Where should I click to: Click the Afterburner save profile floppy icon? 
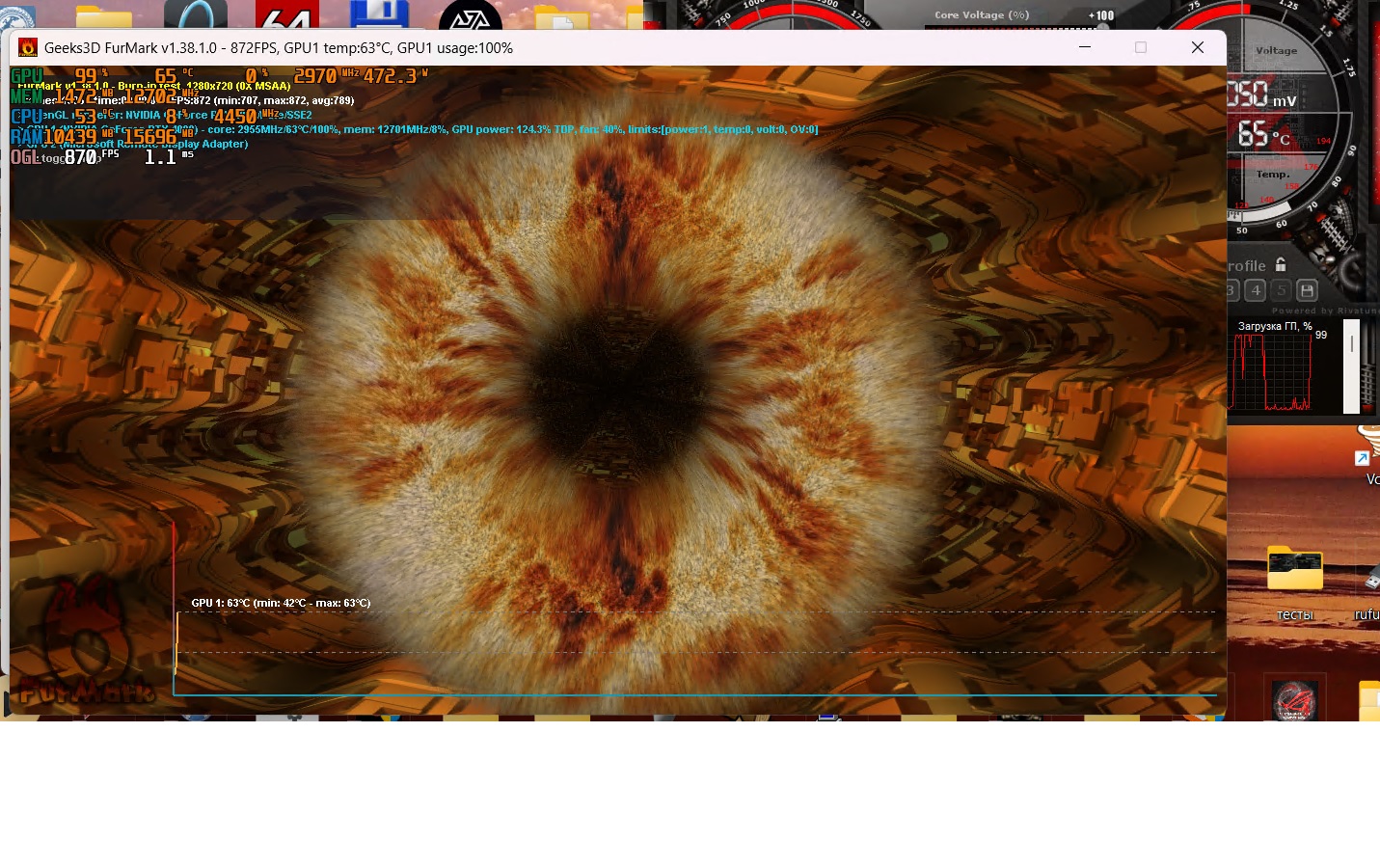[x=1307, y=290]
